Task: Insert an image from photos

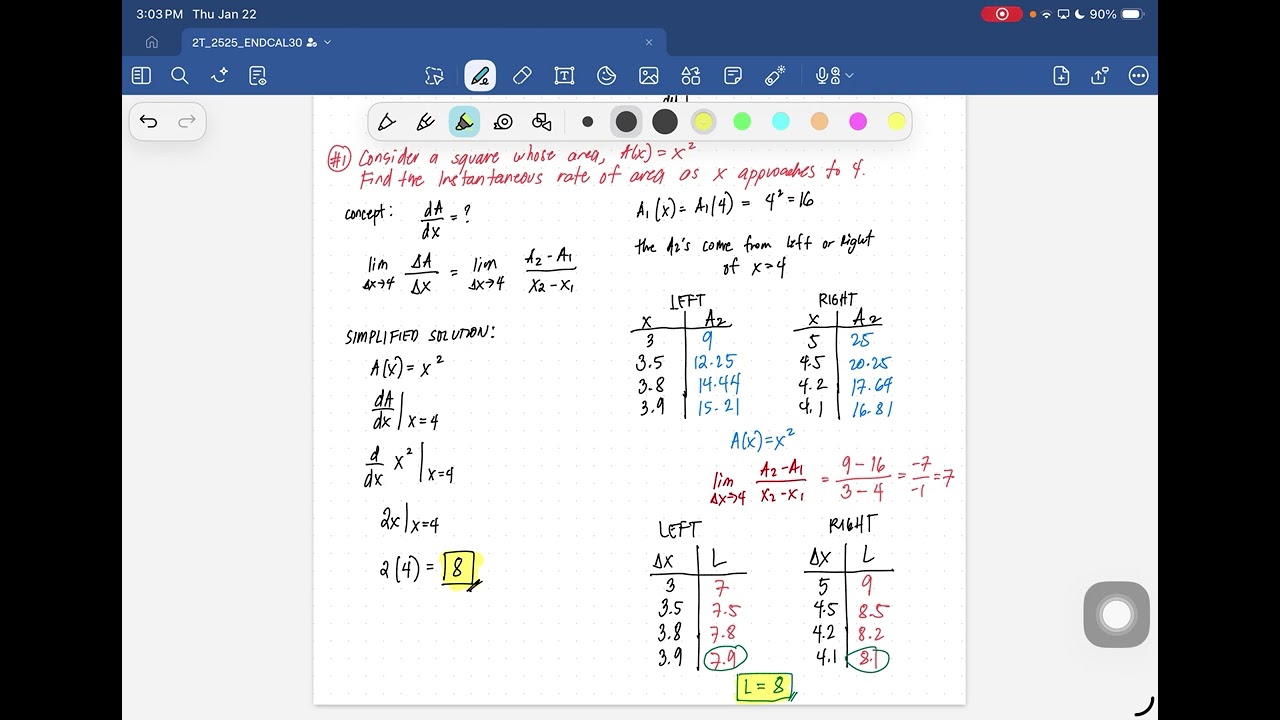Action: (649, 76)
